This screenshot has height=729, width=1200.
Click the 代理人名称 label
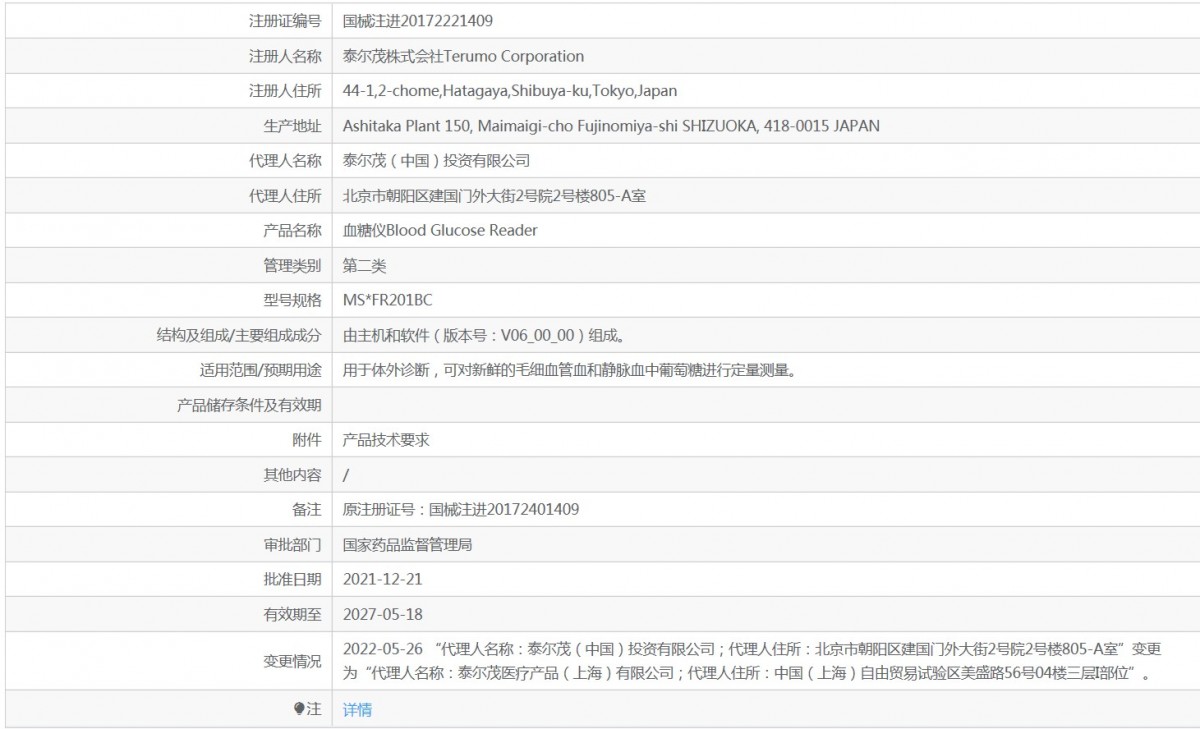[x=285, y=160]
